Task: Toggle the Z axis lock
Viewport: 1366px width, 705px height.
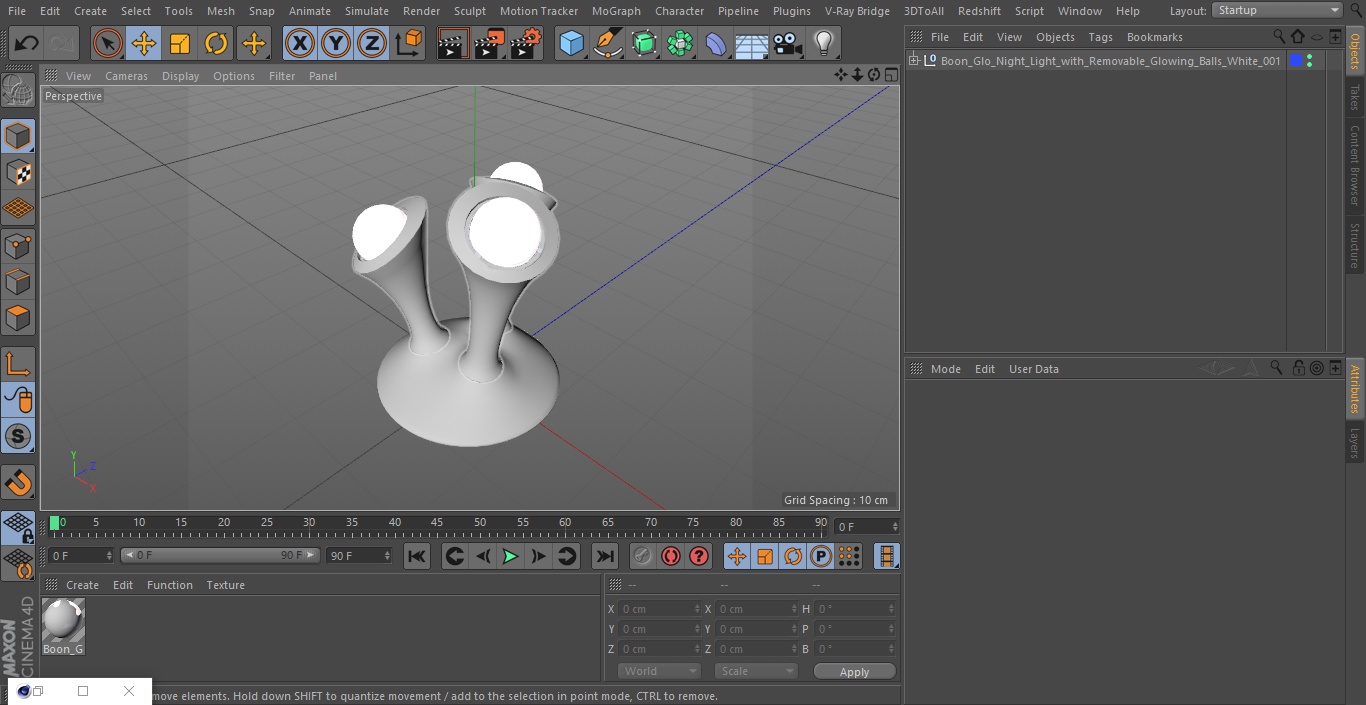Action: (372, 44)
